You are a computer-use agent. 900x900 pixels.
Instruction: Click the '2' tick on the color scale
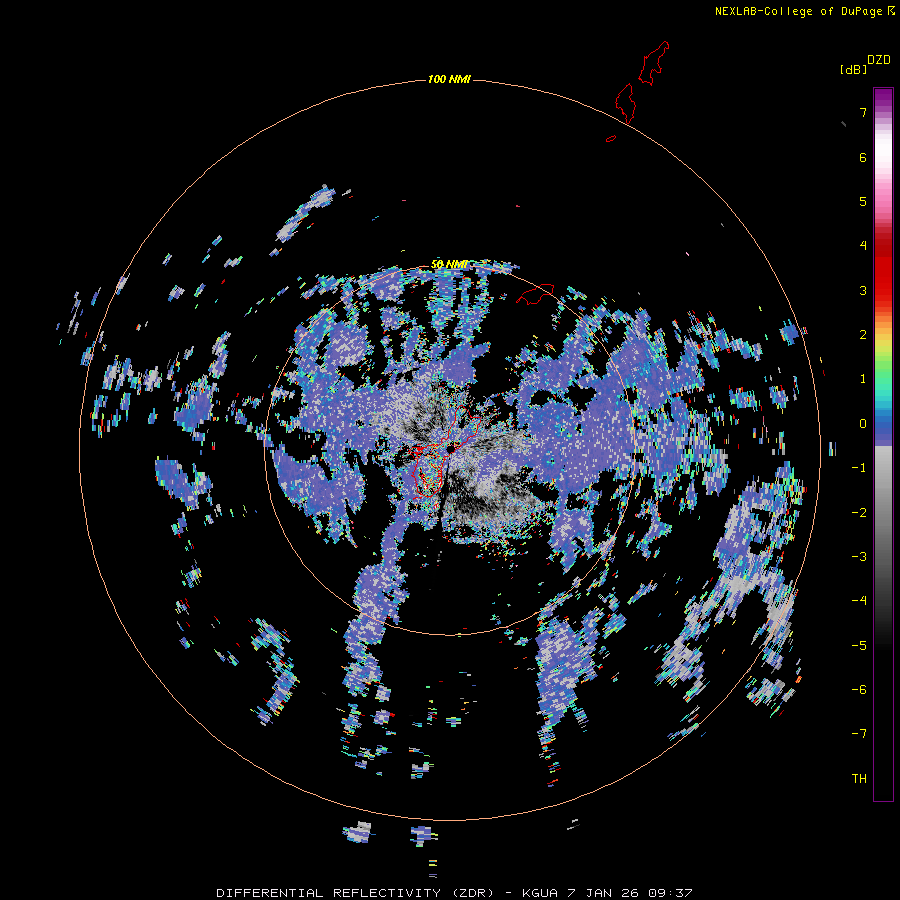coord(863,335)
